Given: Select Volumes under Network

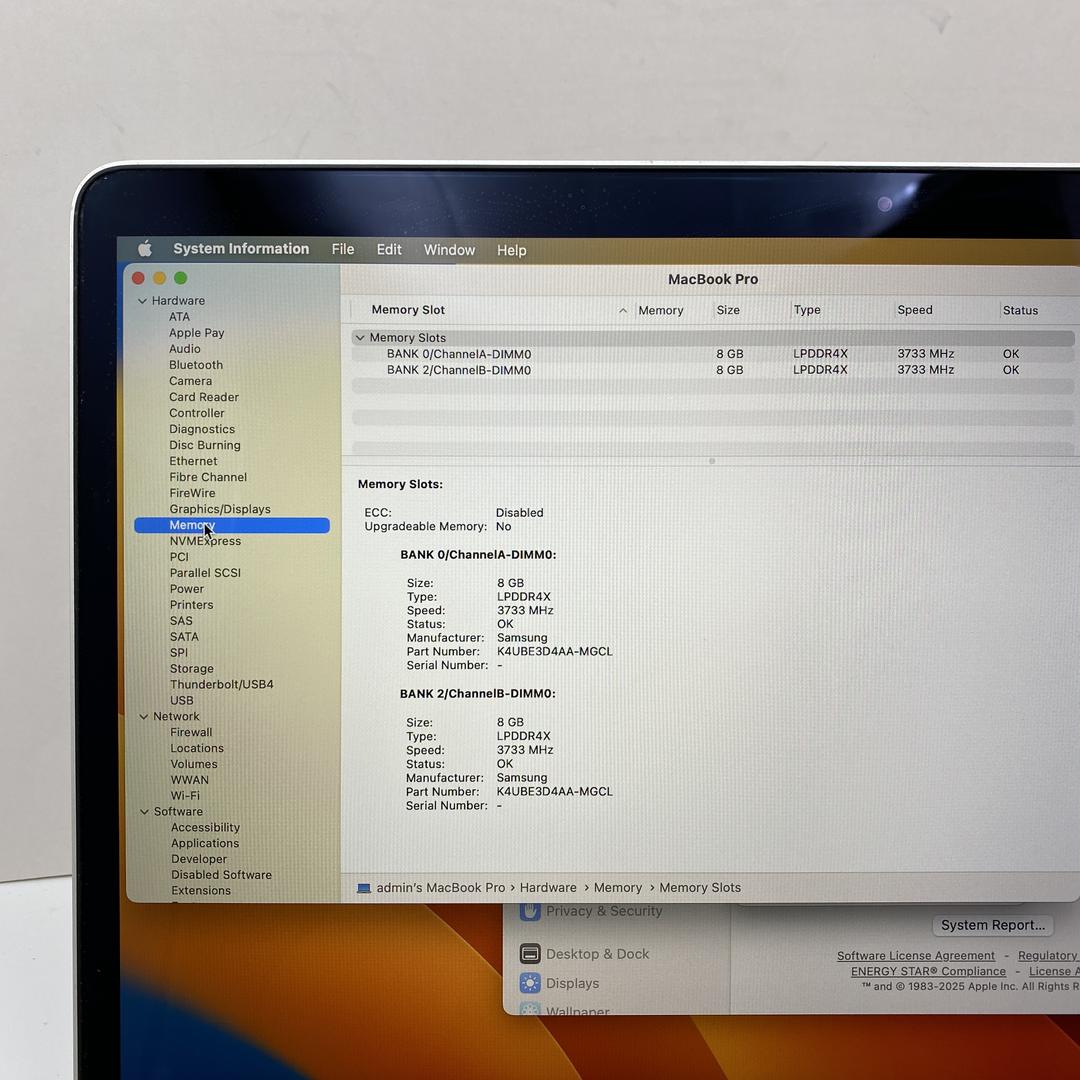Looking at the screenshot, I should click(x=194, y=764).
